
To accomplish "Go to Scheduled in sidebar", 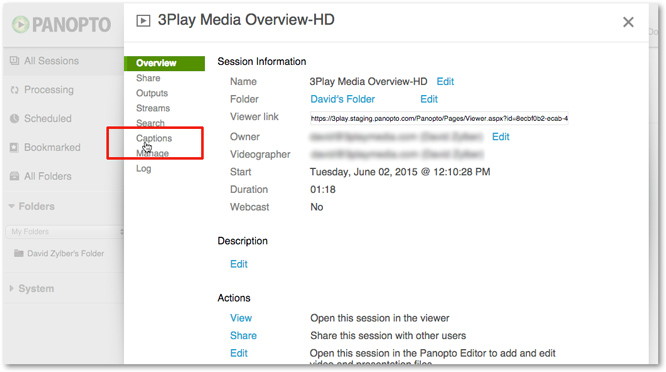I will coord(48,118).
